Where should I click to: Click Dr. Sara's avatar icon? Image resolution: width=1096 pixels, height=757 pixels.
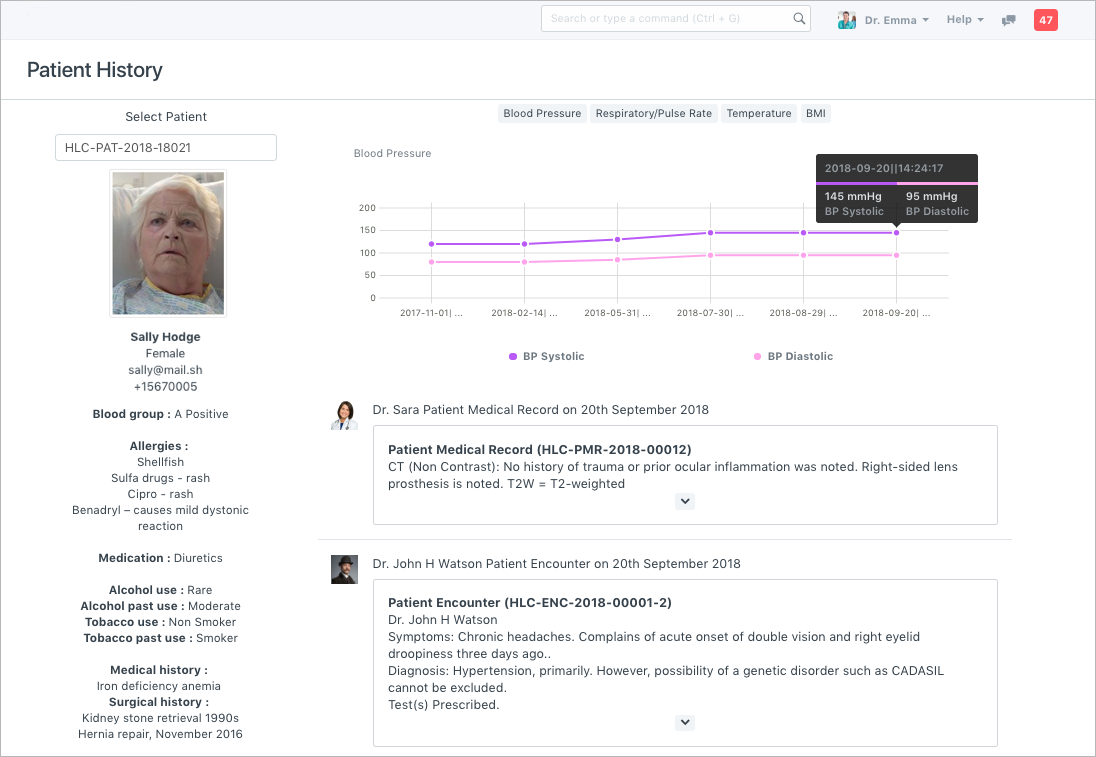pyautogui.click(x=344, y=415)
